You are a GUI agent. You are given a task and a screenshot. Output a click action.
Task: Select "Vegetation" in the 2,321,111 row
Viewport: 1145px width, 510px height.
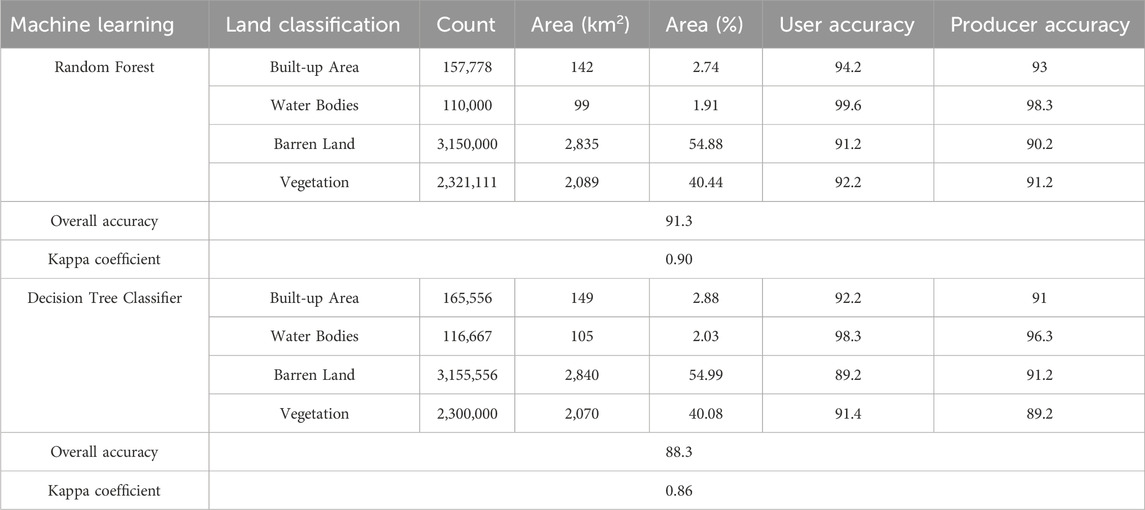[314, 183]
